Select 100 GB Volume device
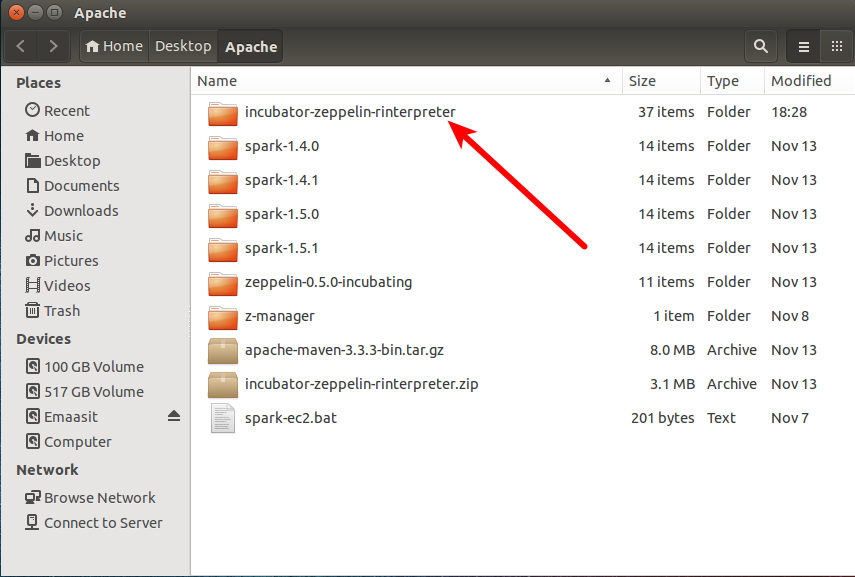 [x=85, y=367]
